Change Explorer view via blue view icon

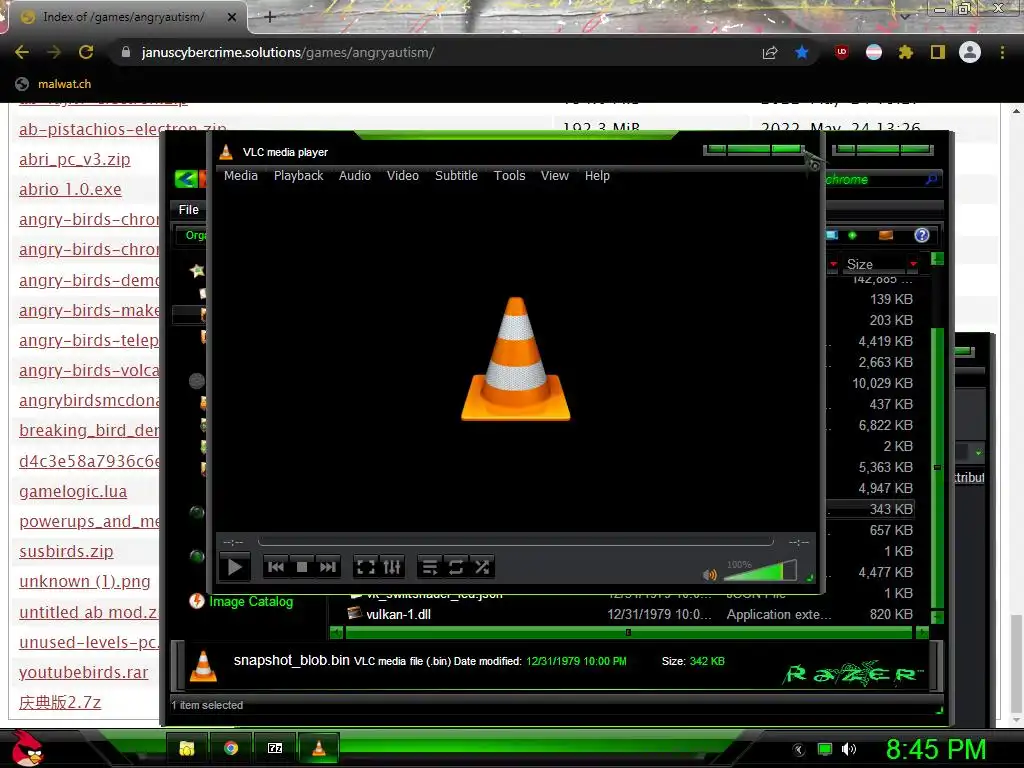(831, 235)
